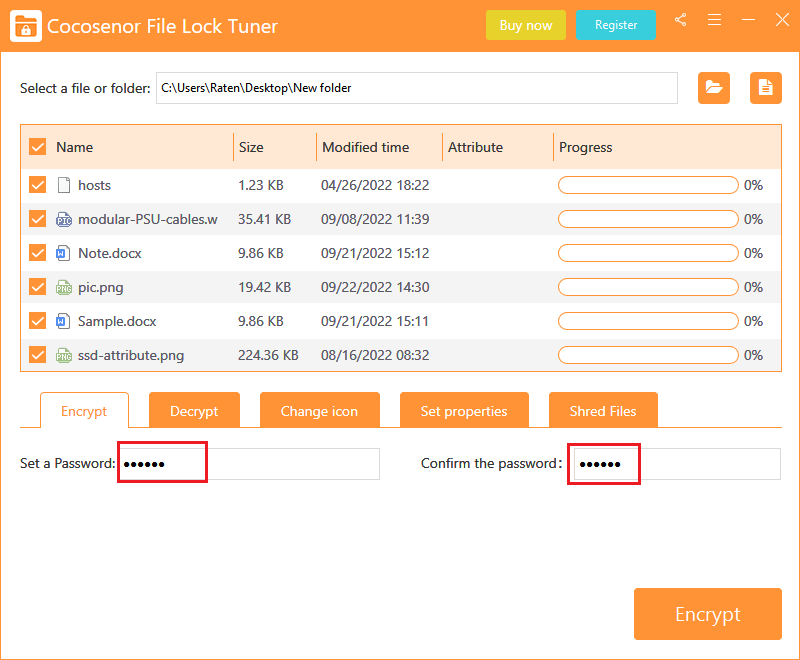The height and width of the screenshot is (660, 800).
Task: Click the 35.41 KB size cell
Action: (x=264, y=219)
